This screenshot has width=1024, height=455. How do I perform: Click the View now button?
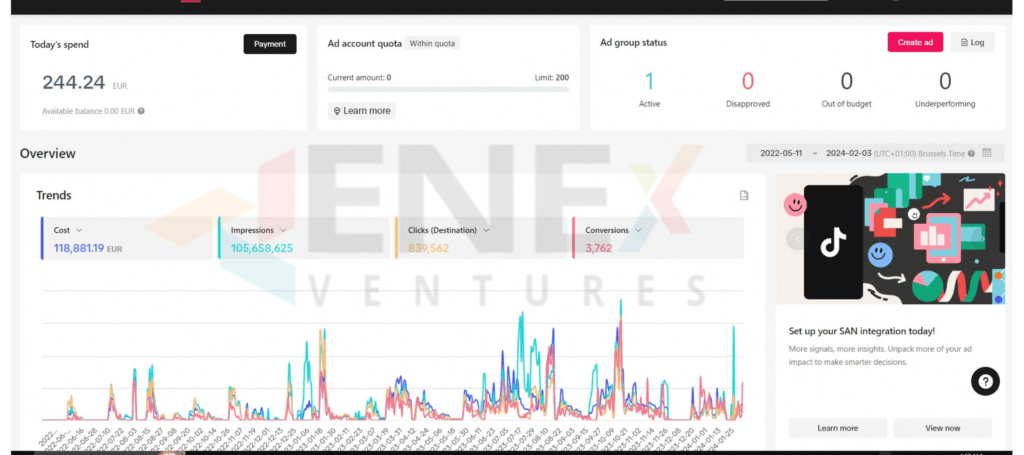pyautogui.click(x=942, y=428)
